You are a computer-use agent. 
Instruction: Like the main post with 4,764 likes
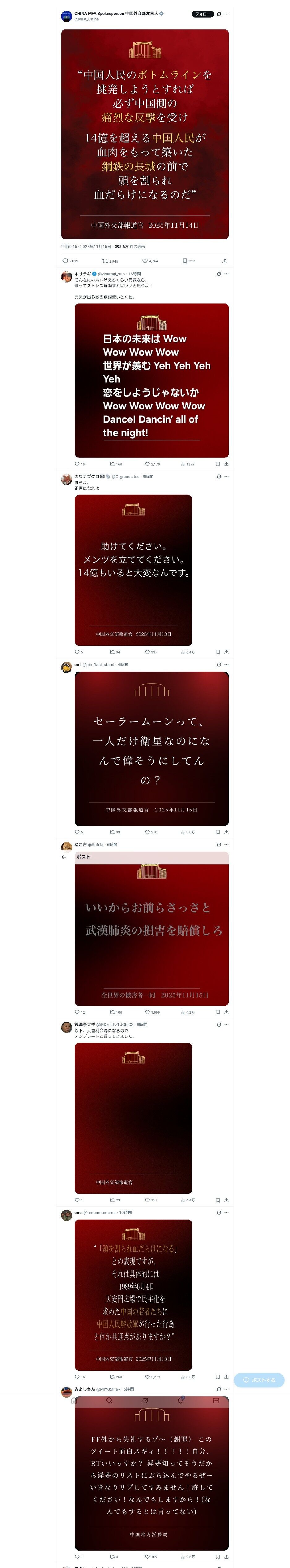[x=150, y=261]
